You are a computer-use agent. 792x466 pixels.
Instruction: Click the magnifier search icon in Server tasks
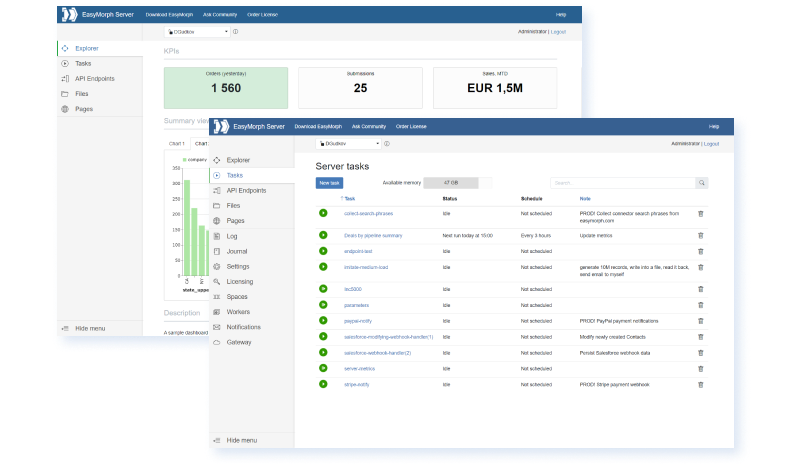(x=702, y=183)
